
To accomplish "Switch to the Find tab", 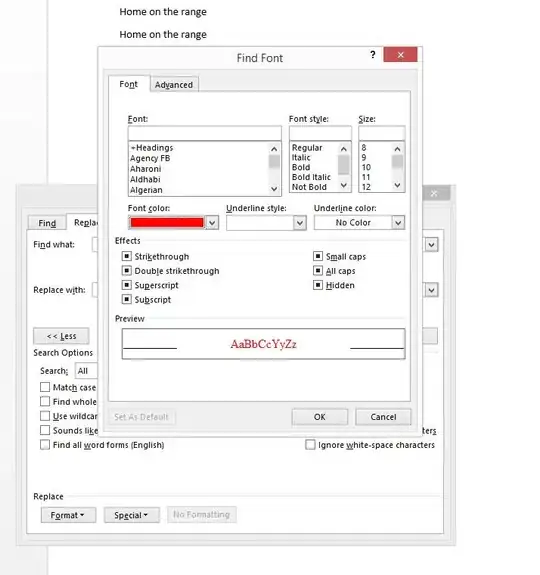I will (x=47, y=223).
